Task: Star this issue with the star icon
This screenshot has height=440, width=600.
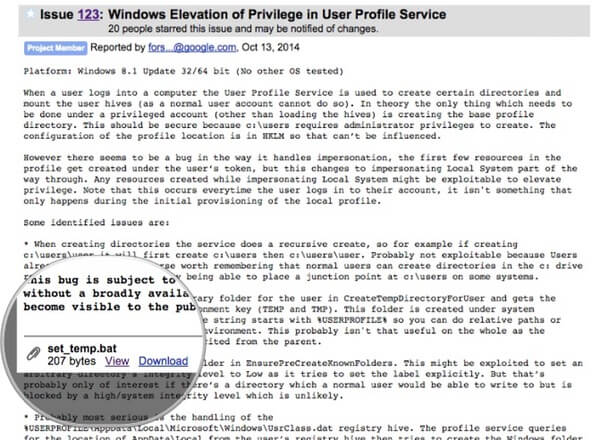Action: (x=30, y=15)
